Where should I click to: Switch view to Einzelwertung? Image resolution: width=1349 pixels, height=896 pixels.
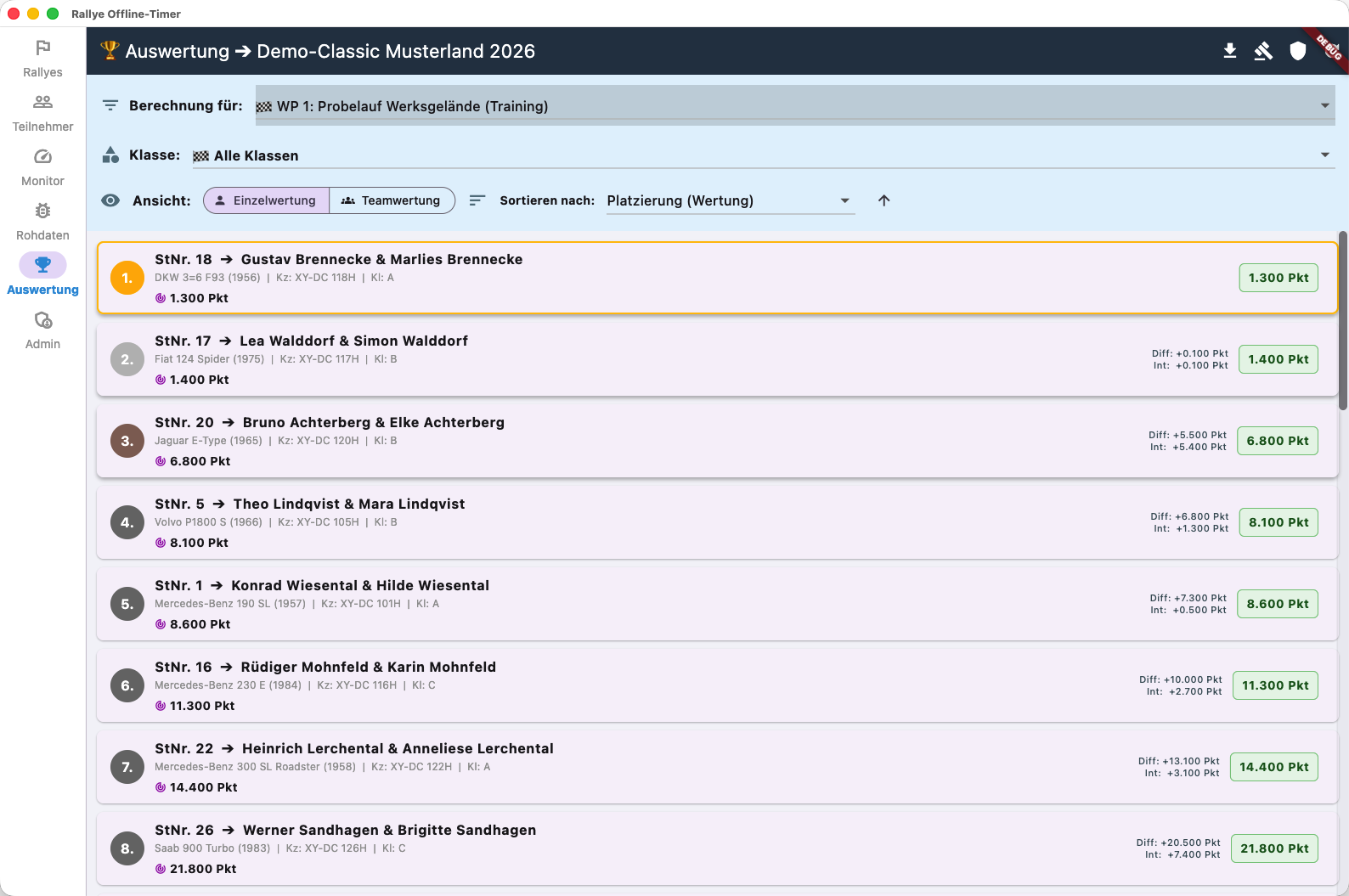[266, 200]
